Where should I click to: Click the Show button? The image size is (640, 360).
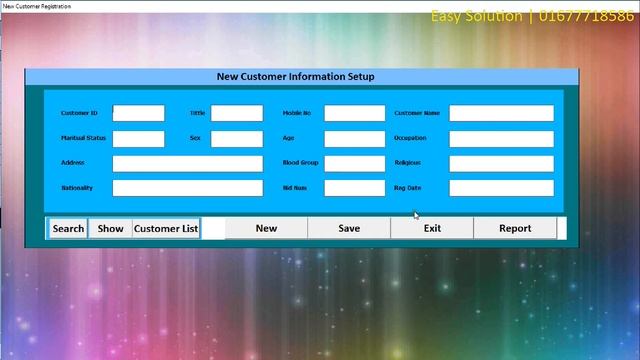(x=110, y=228)
